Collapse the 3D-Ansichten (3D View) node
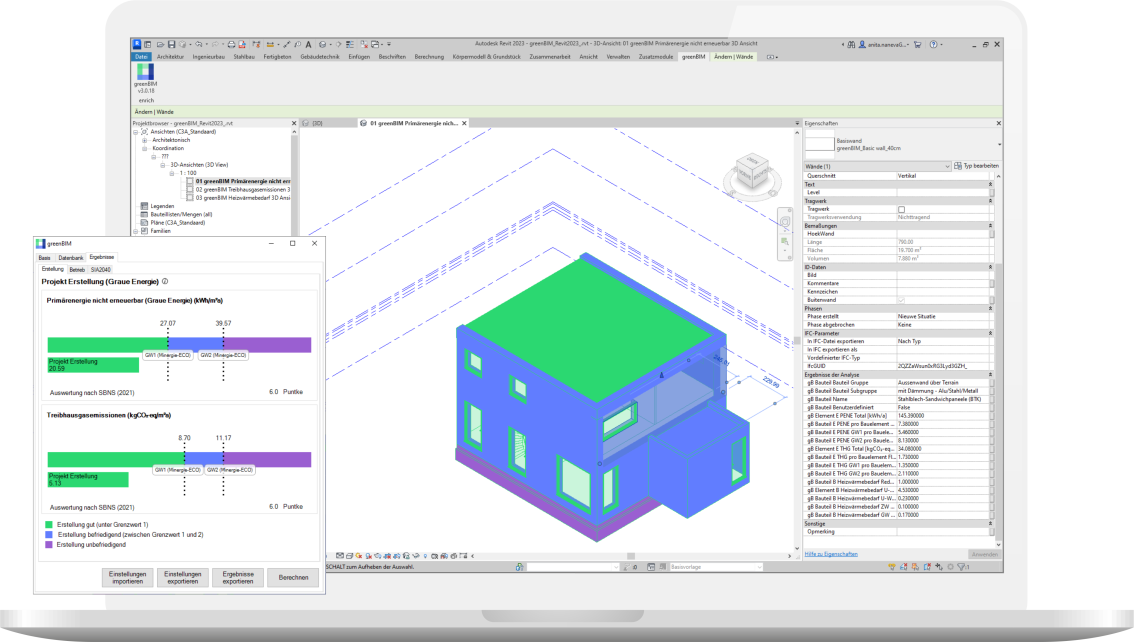1134x642 pixels. 163,165
